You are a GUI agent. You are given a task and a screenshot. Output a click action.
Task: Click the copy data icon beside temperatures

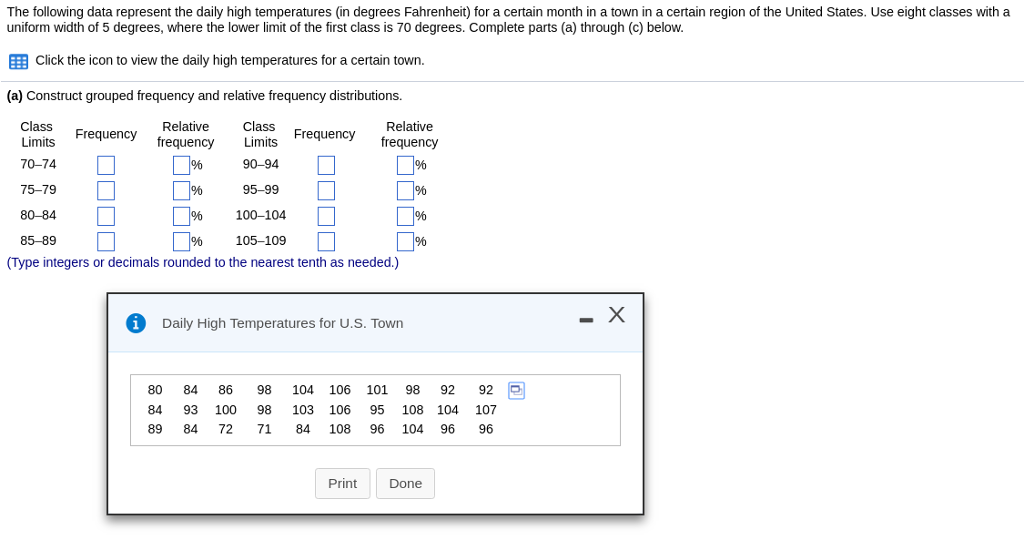coord(516,390)
